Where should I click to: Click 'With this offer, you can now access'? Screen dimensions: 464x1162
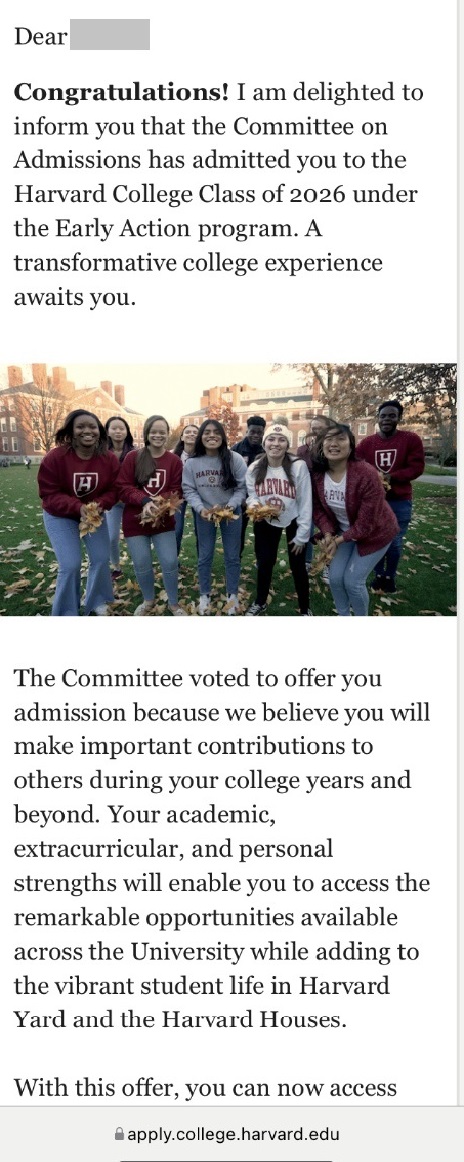coord(205,1088)
